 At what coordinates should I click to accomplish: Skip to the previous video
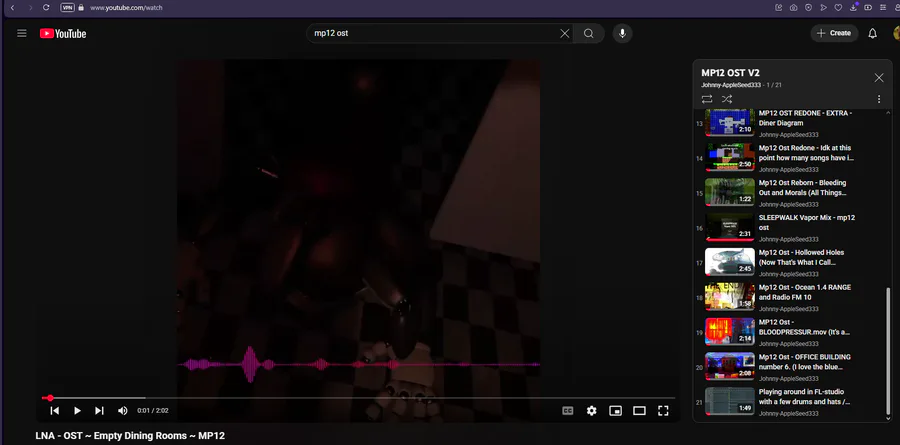click(55, 411)
